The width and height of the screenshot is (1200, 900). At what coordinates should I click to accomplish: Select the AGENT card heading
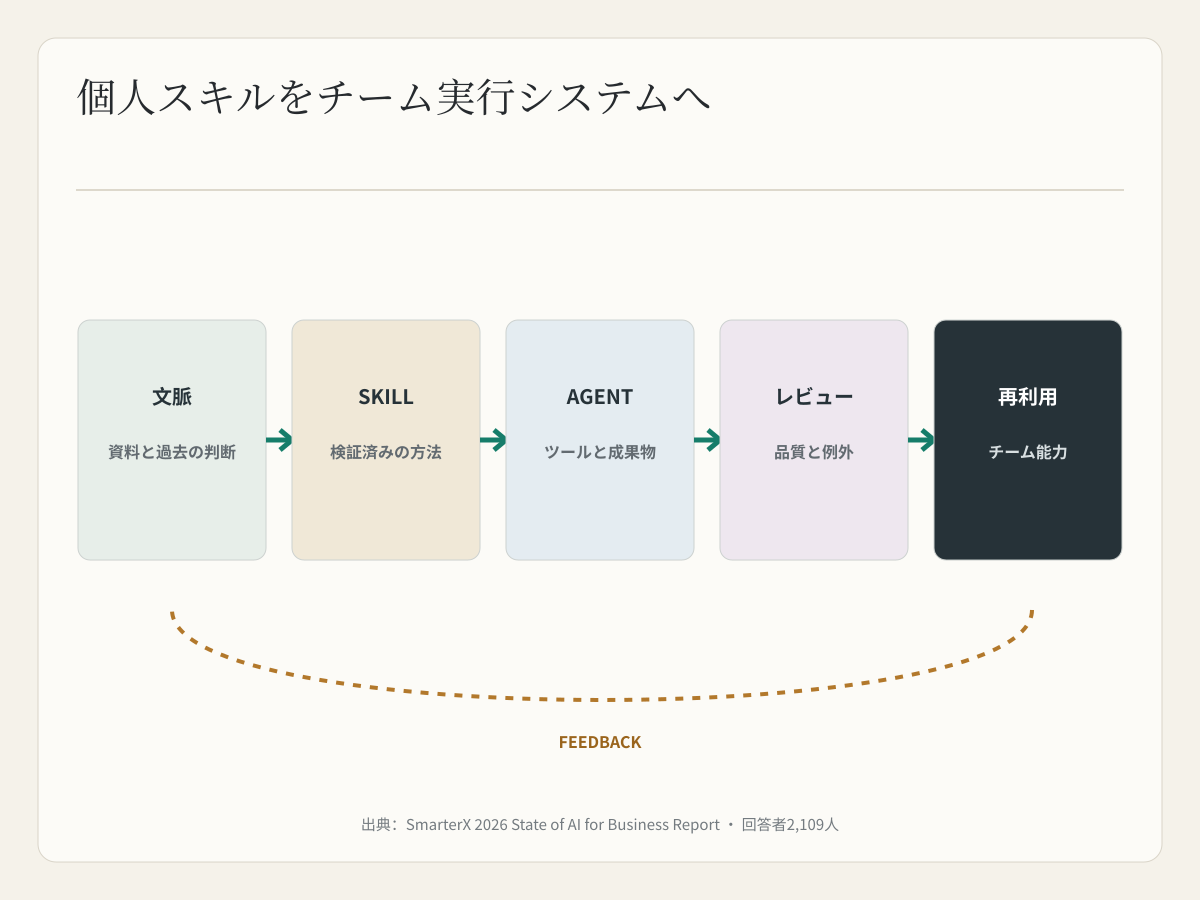pos(600,397)
